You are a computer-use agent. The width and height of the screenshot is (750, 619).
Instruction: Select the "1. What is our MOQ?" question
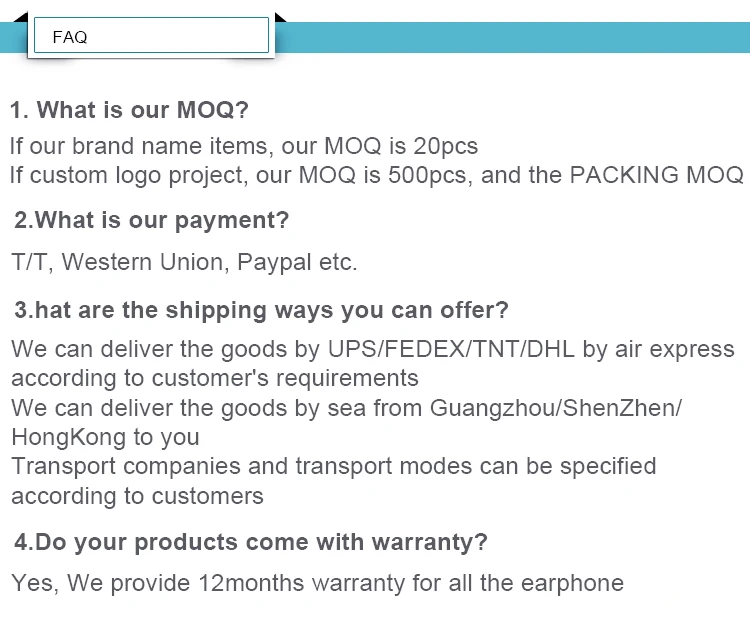point(129,109)
